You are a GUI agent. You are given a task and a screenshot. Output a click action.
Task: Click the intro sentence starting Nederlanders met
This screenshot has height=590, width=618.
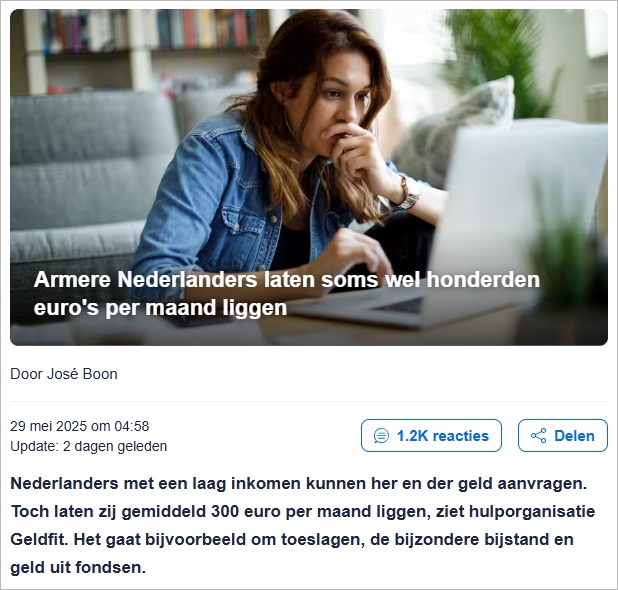point(299,483)
